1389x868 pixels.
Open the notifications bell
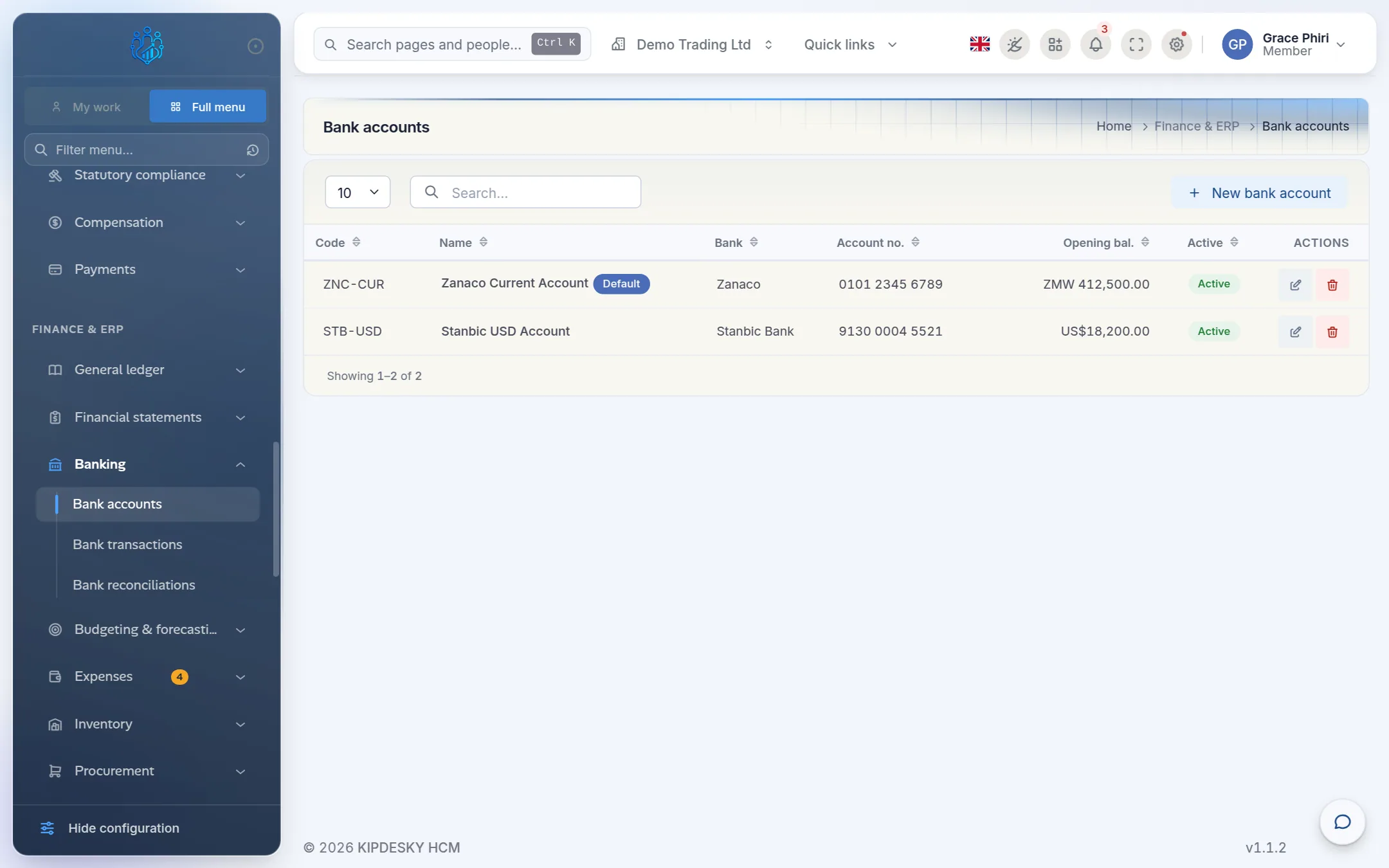point(1096,44)
